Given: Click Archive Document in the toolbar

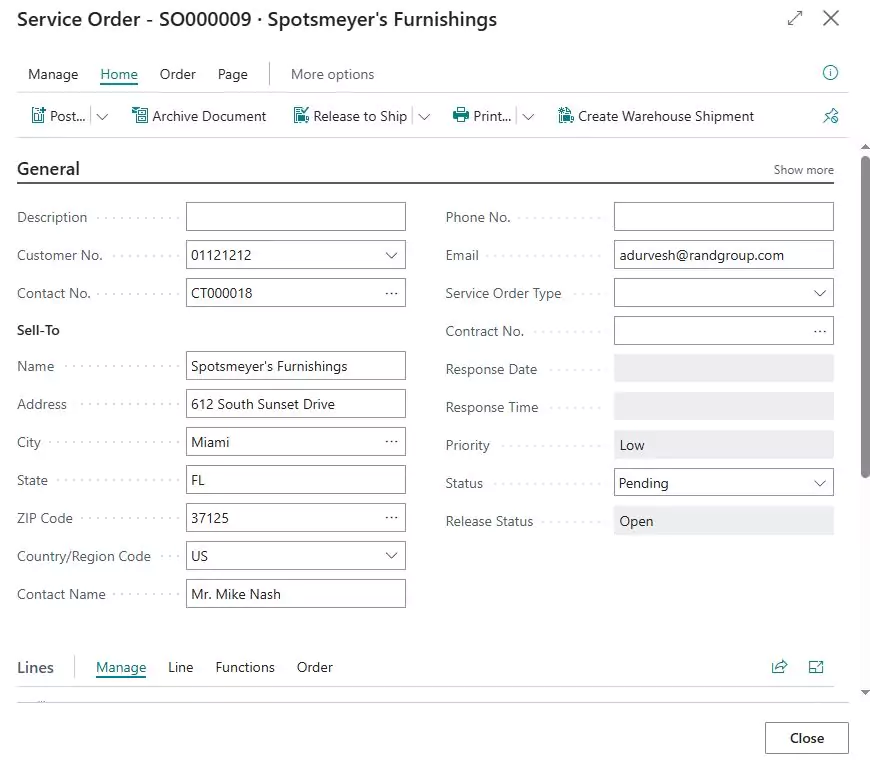Looking at the screenshot, I should tap(199, 116).
